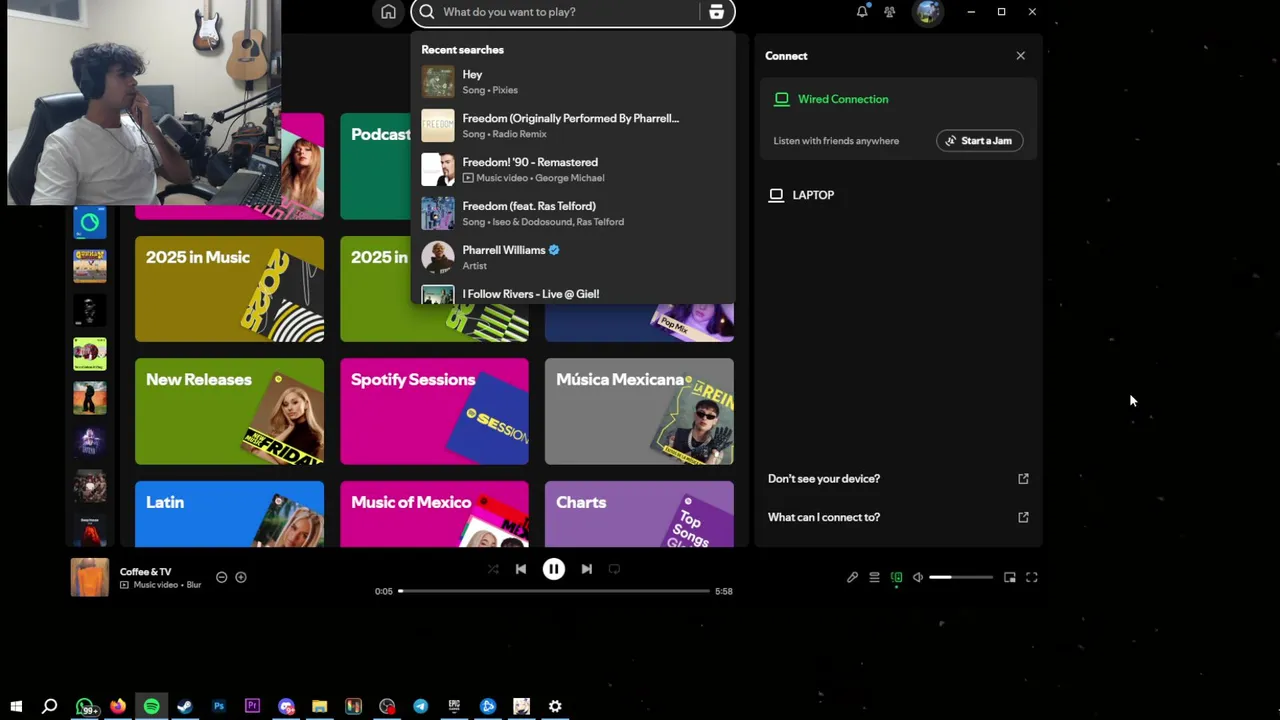Viewport: 1280px width, 720px height.
Task: Open WhatsApp from the taskbar
Action: [x=84, y=706]
